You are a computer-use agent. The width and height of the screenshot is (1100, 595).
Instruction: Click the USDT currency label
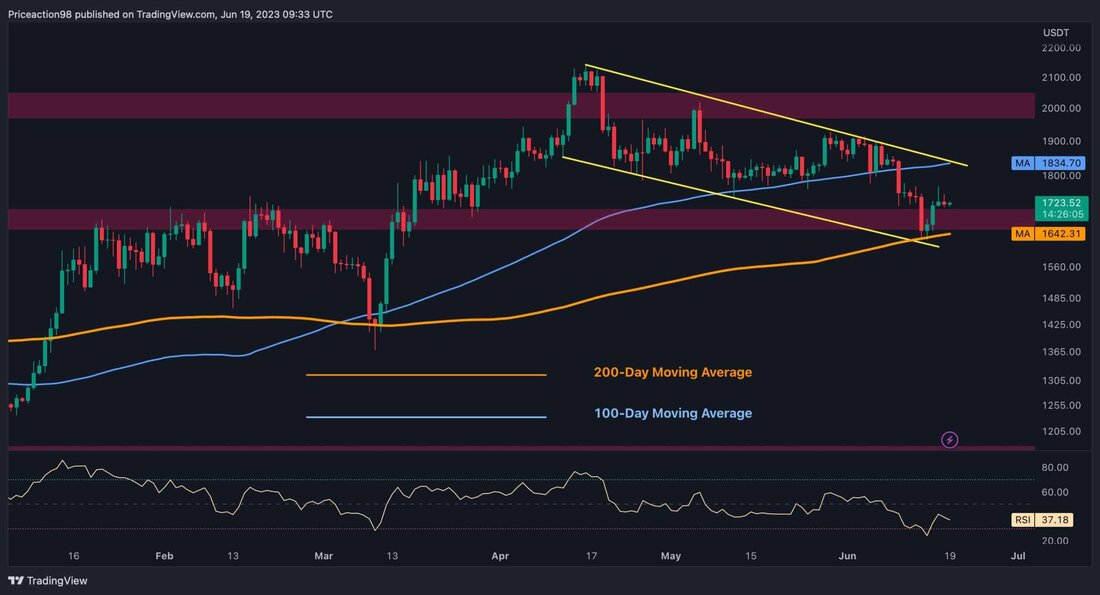(1056, 32)
